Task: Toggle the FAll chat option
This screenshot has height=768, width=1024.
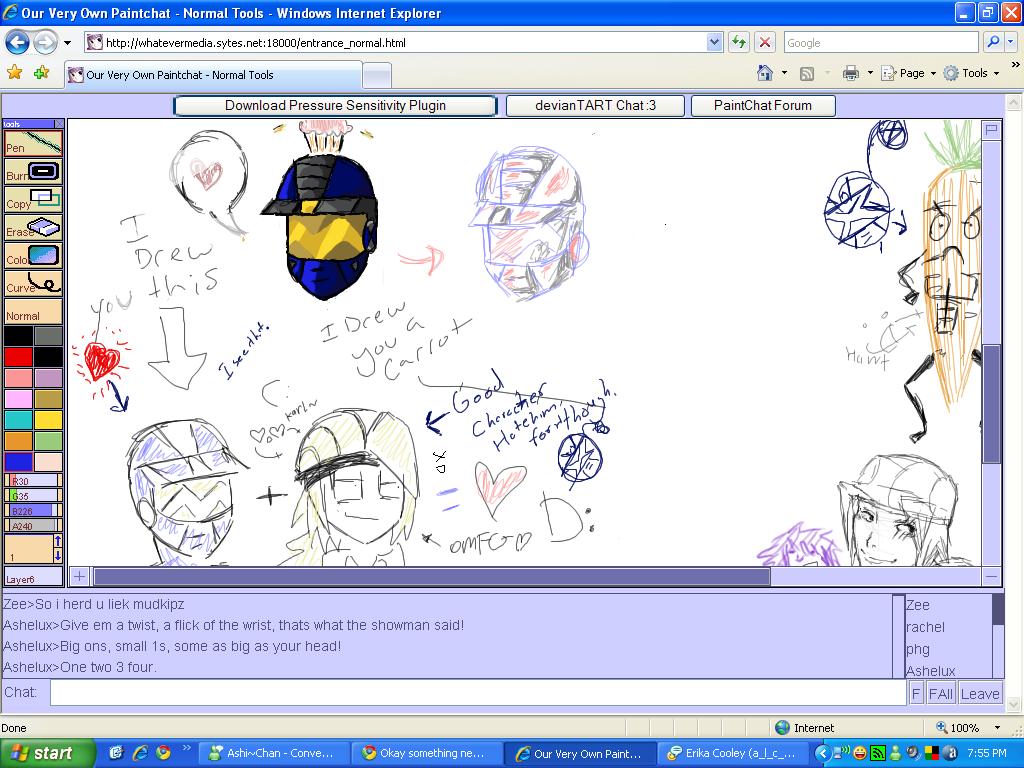Action: point(940,692)
